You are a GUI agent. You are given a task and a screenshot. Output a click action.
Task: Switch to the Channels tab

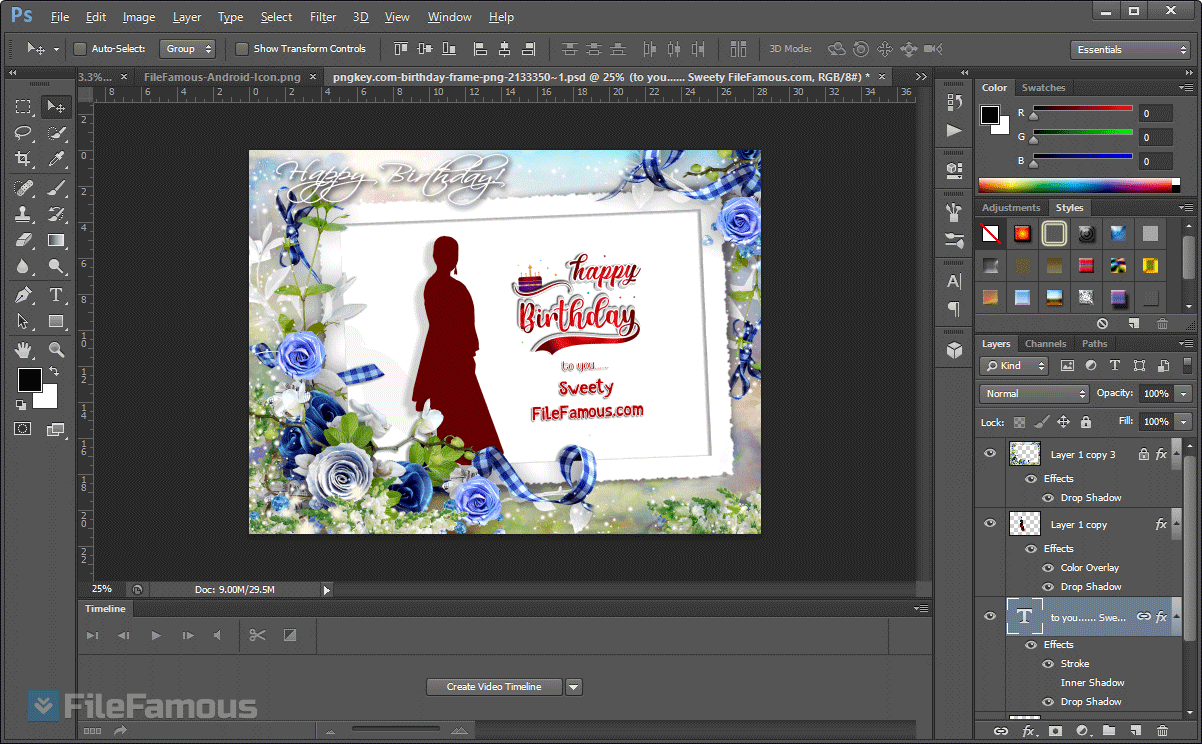(x=1045, y=344)
